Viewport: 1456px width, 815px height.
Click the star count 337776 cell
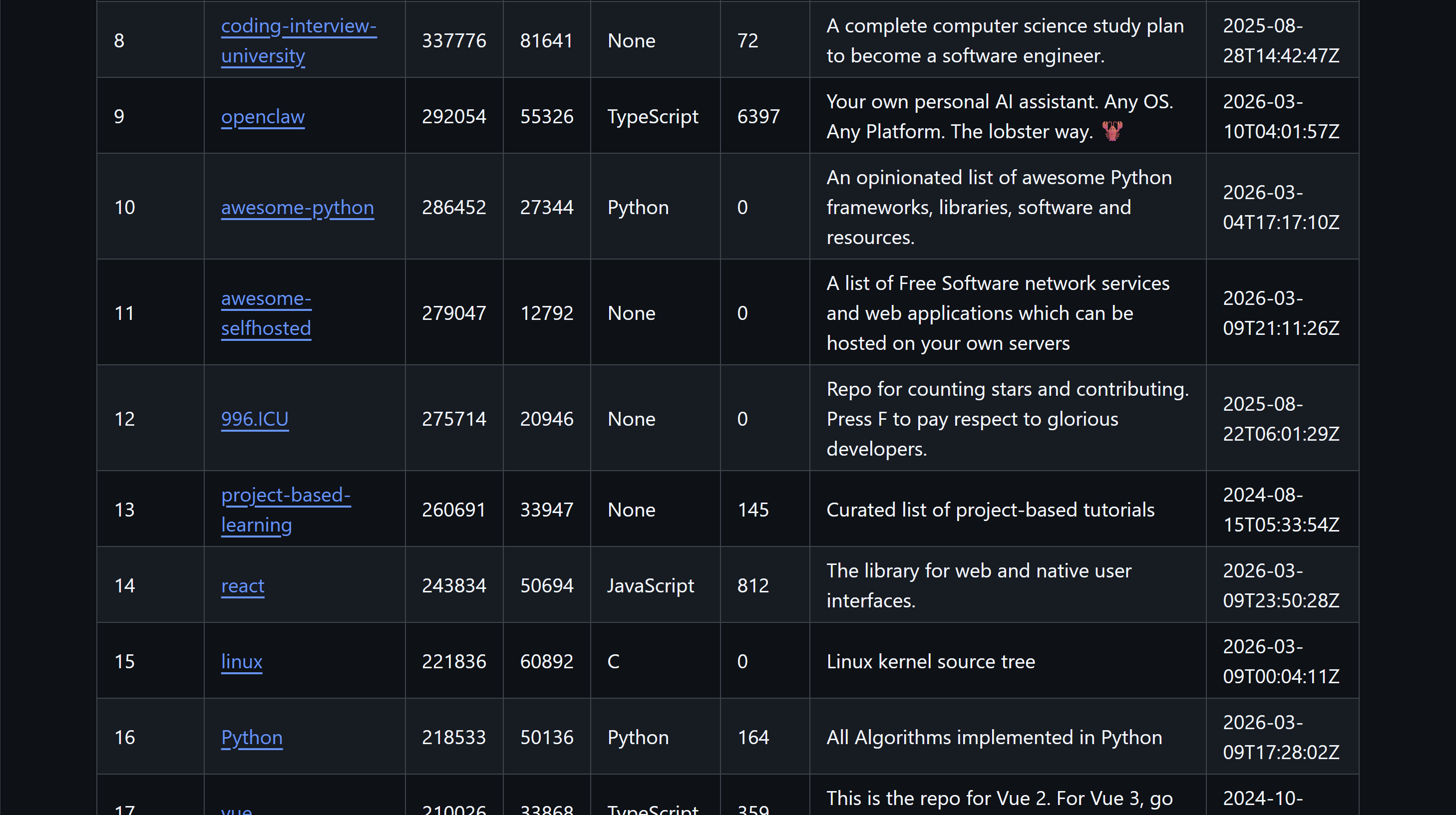tap(453, 40)
